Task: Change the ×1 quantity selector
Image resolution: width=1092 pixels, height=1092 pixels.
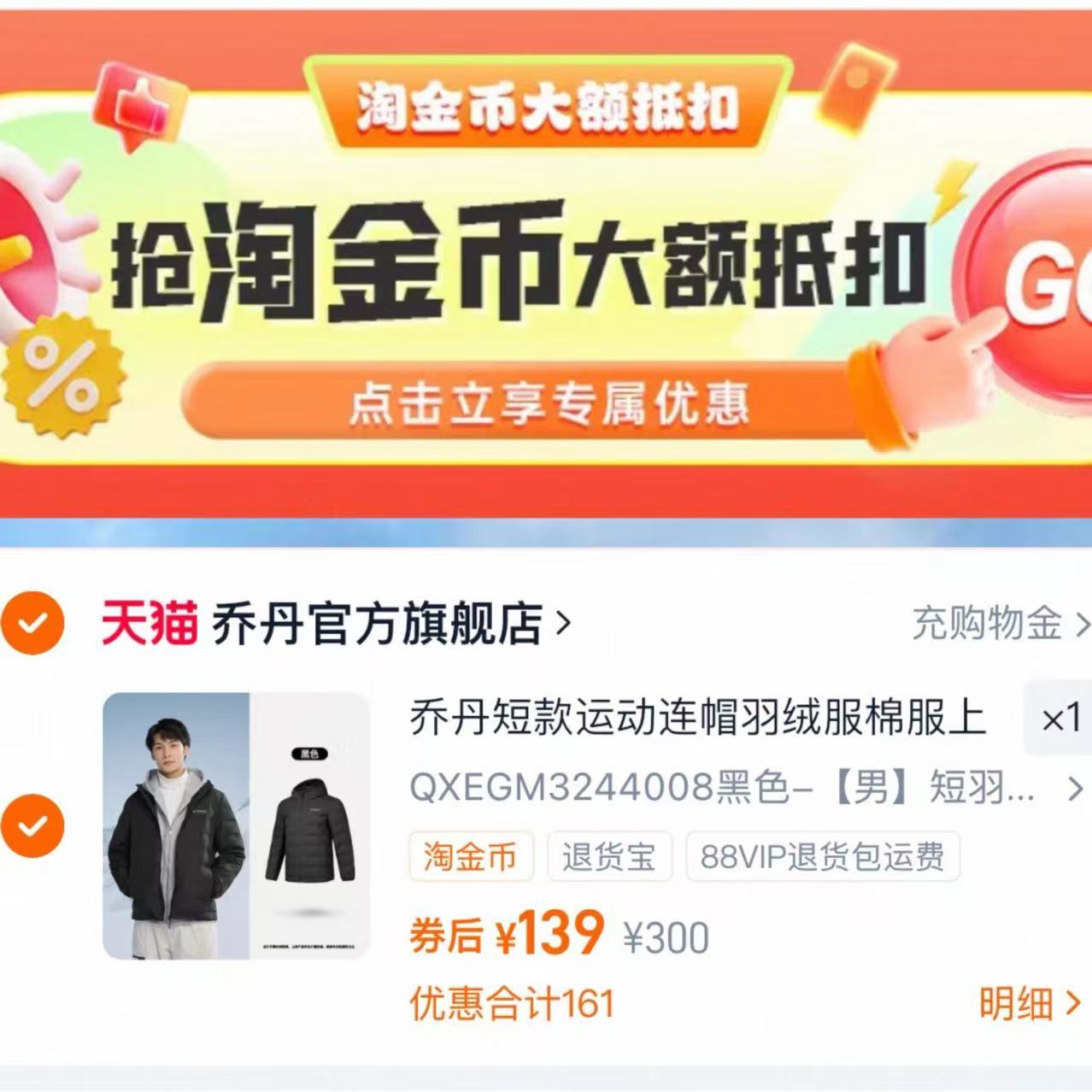Action: (x=1059, y=719)
